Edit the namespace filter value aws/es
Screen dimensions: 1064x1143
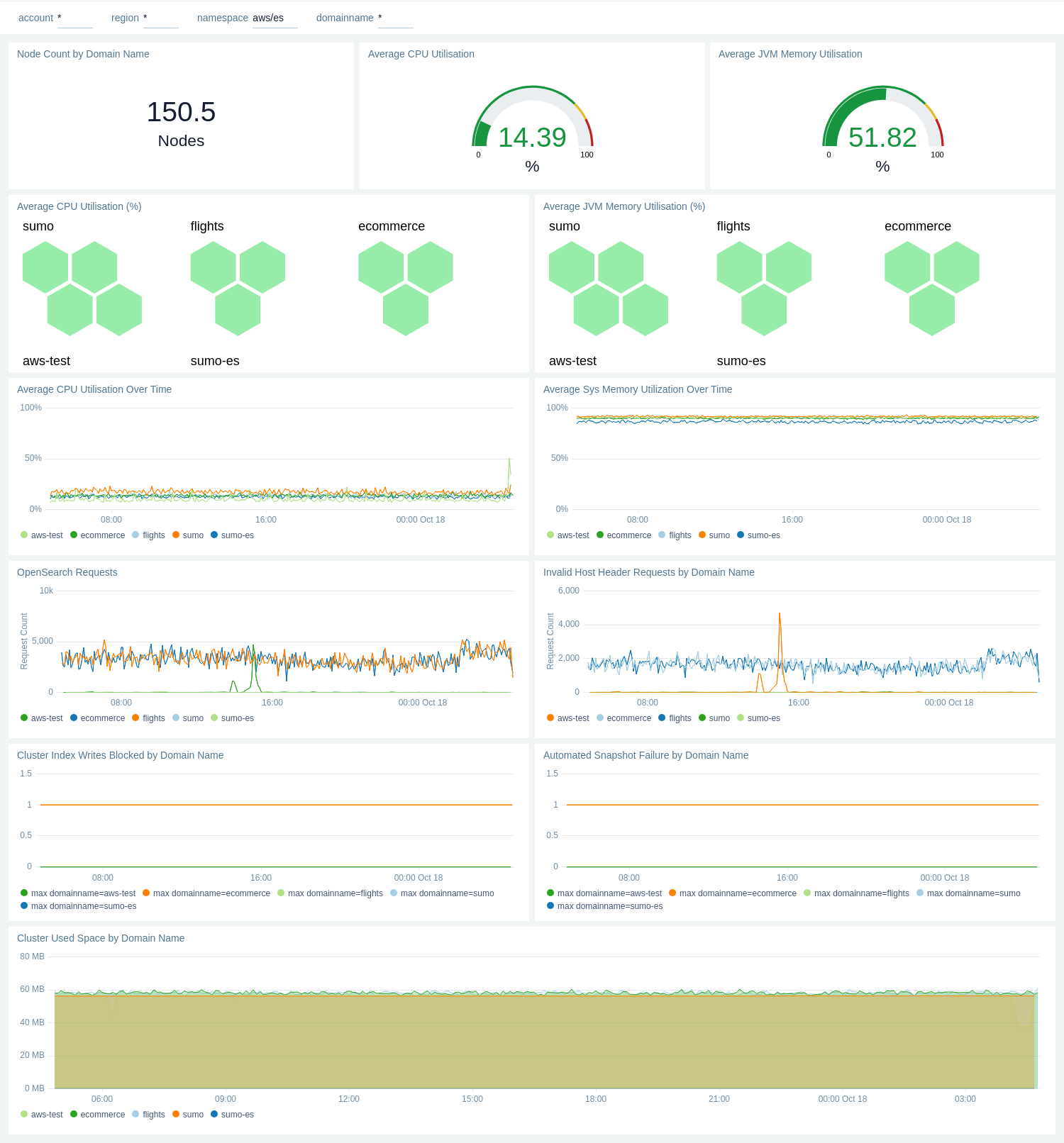(x=275, y=18)
